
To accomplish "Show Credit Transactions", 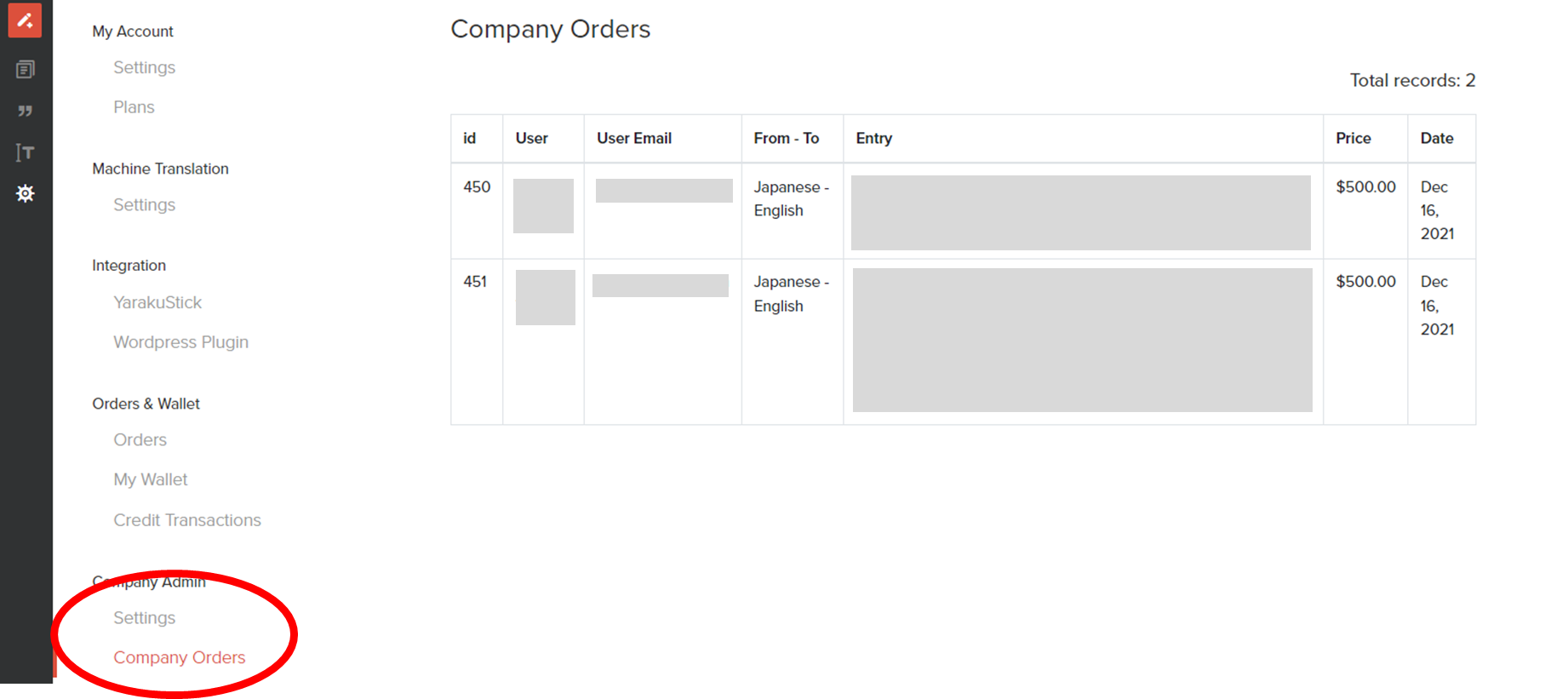I will 187,520.
